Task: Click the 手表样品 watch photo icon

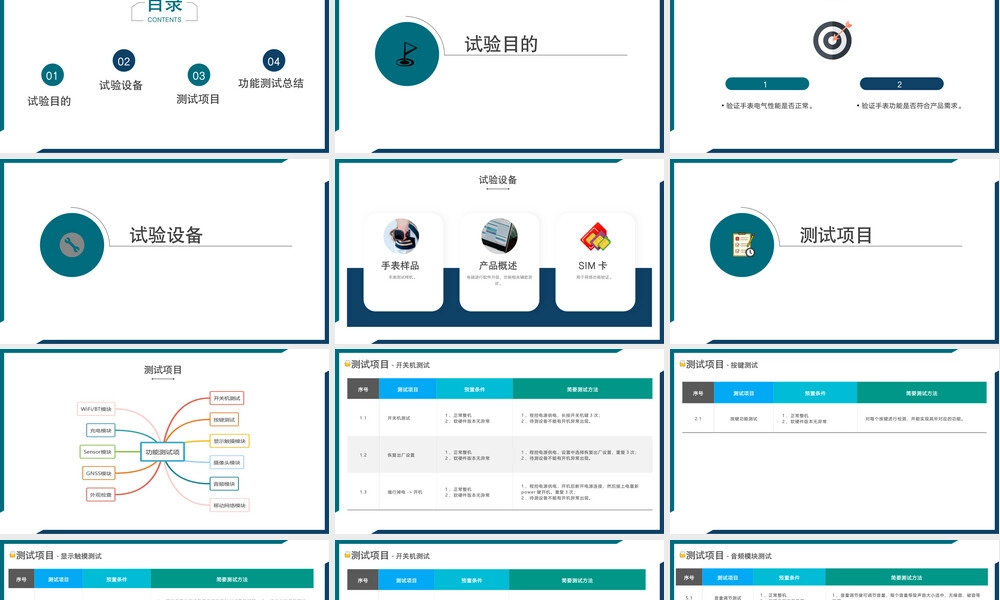Action: [401, 236]
